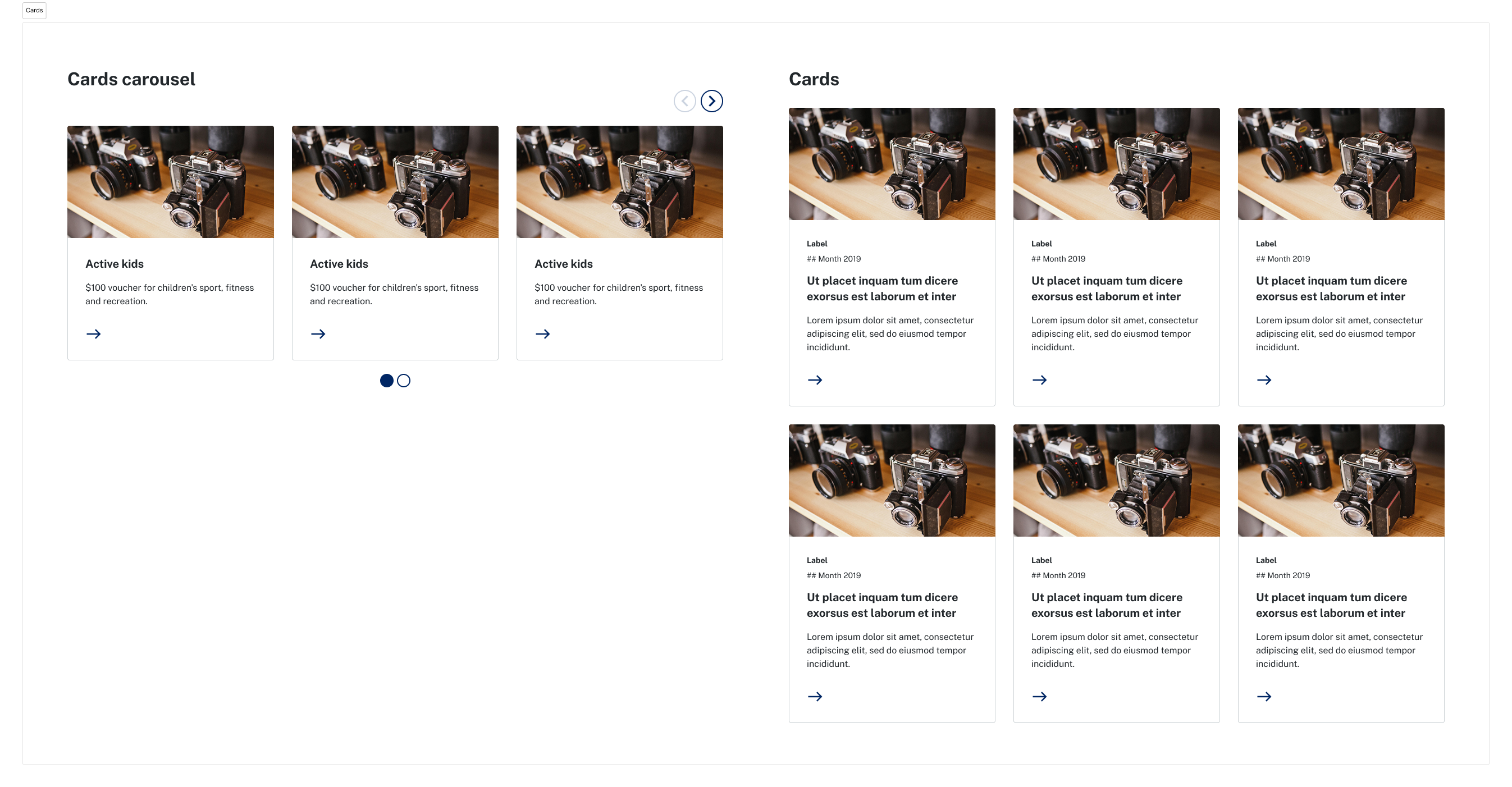Viewport: 1512px width, 787px height.
Task: Open camera image of top-left Cards grid card
Action: [x=892, y=164]
